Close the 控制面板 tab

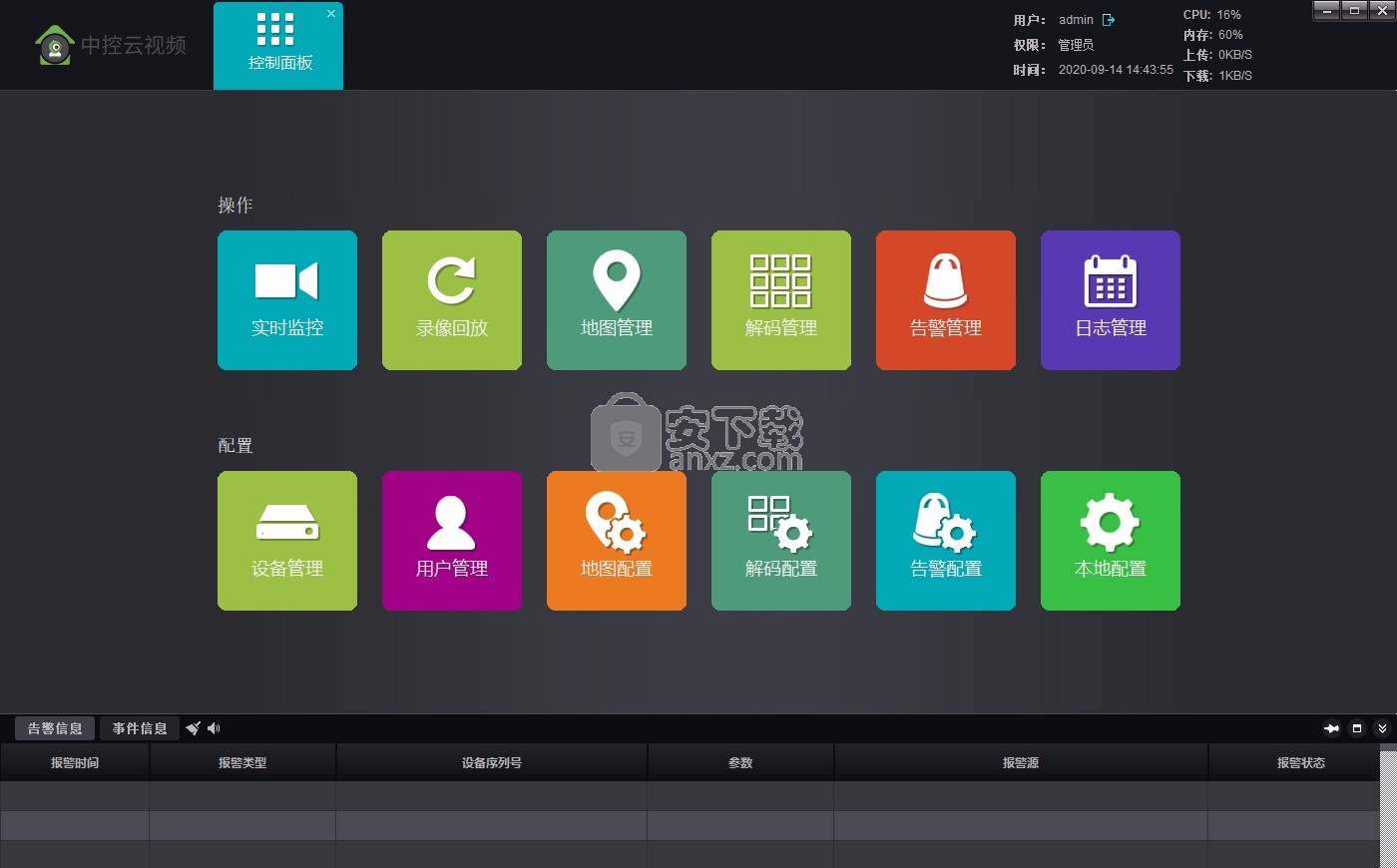click(x=331, y=13)
